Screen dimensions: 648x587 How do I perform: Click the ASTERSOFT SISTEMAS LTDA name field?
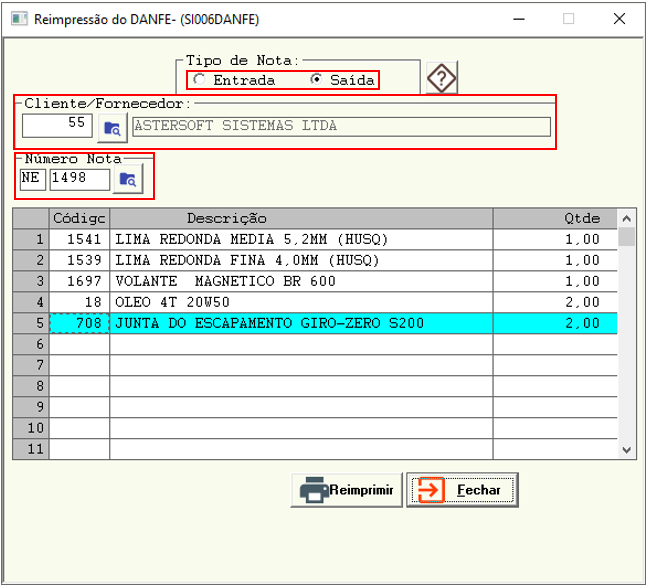(341, 126)
